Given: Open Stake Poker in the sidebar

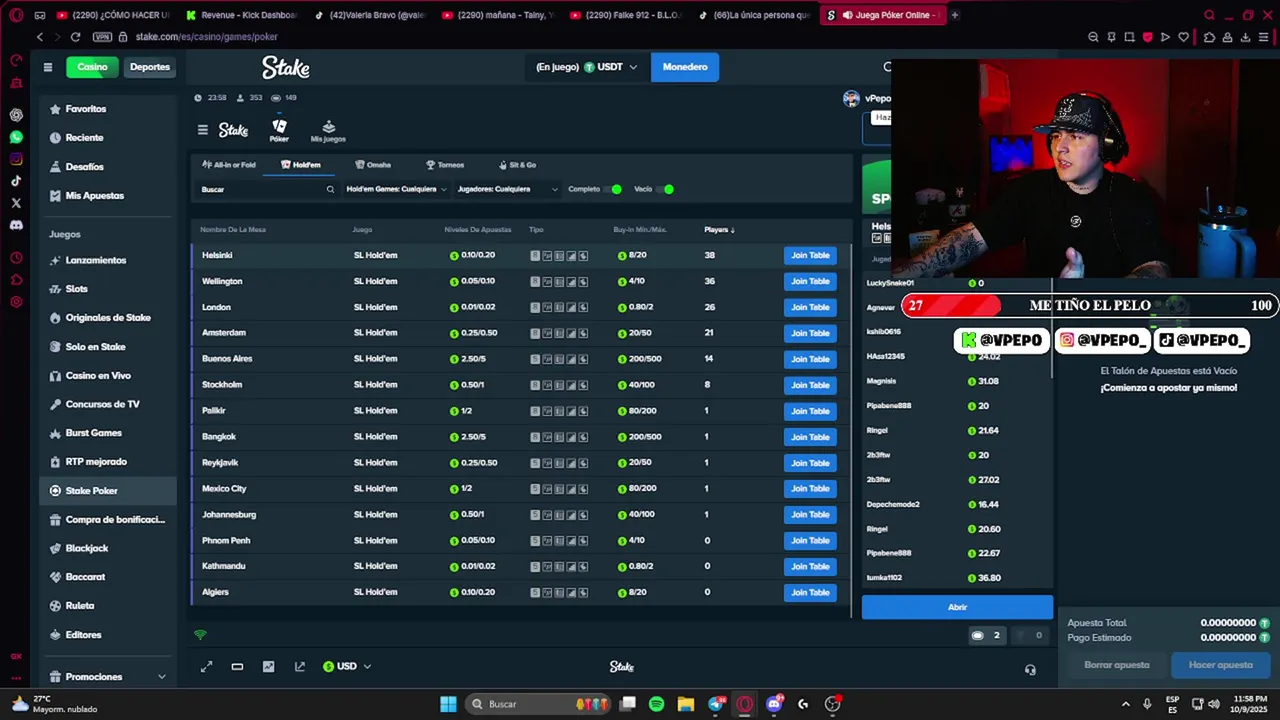Looking at the screenshot, I should [x=108, y=491].
